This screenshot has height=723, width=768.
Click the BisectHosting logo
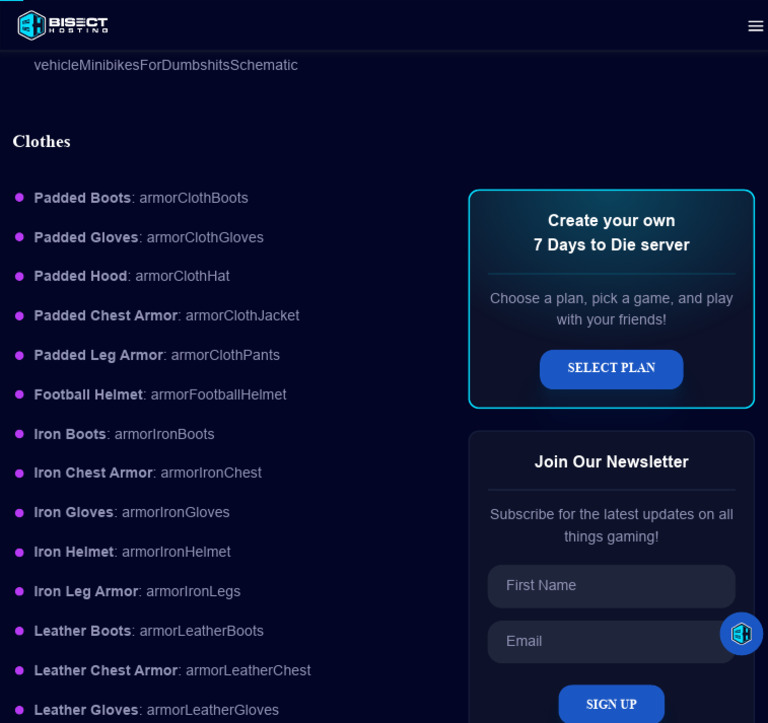[x=63, y=24]
